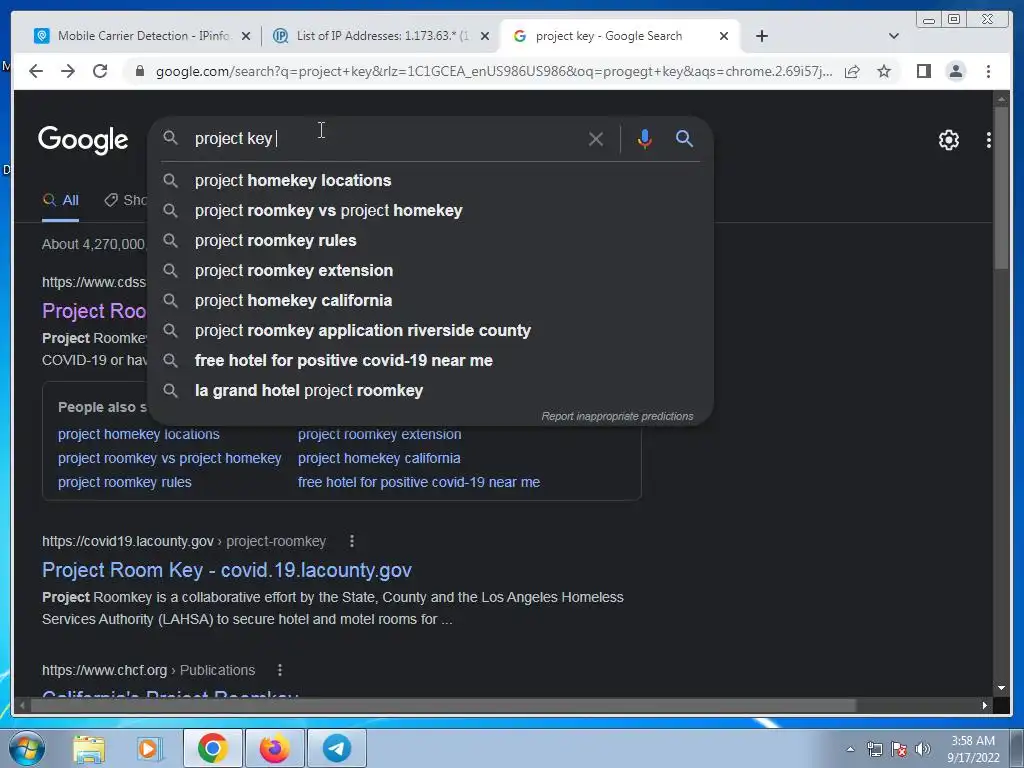1024x768 pixels.
Task: Close the project key Google Search tab
Action: click(x=724, y=36)
